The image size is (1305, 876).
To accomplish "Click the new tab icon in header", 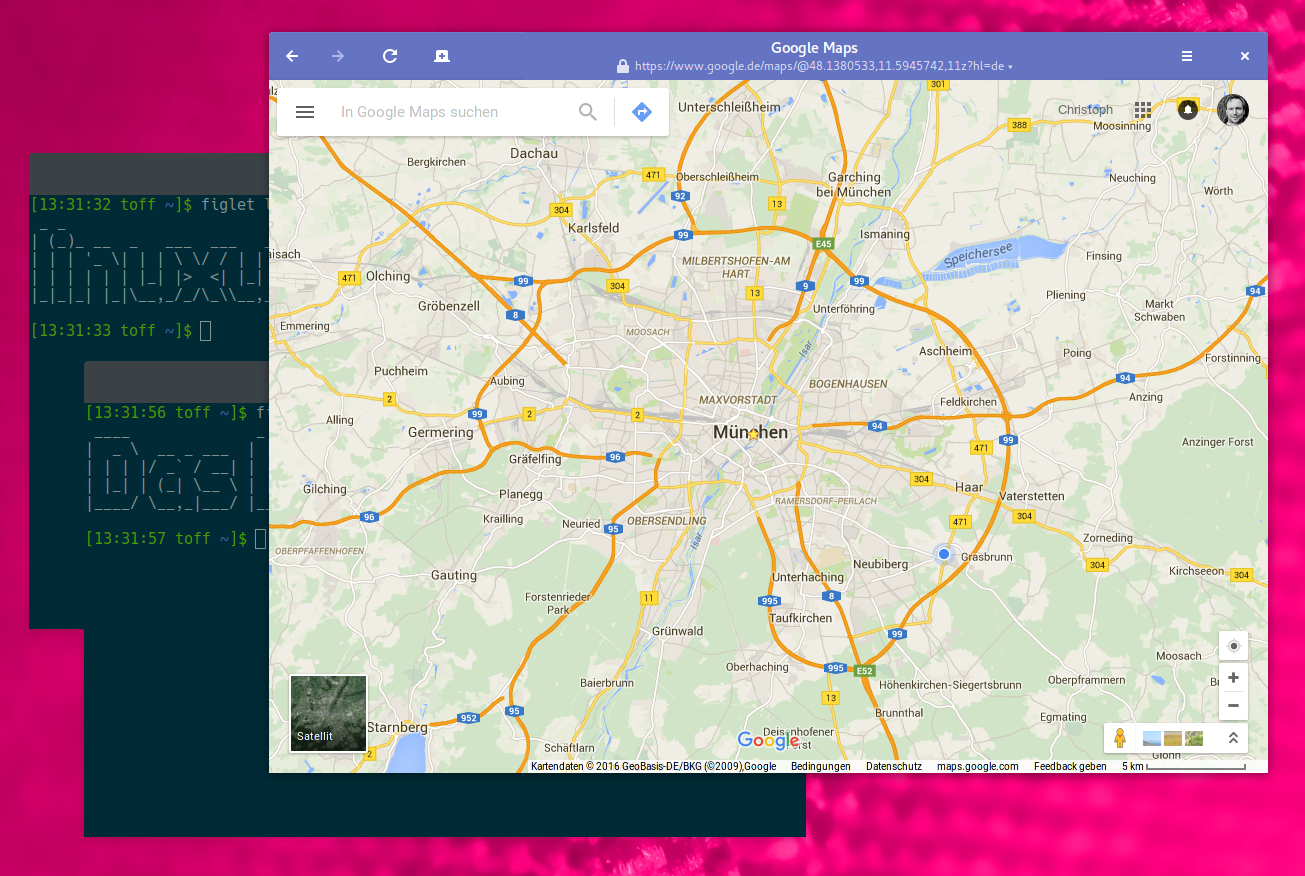I will 442,56.
